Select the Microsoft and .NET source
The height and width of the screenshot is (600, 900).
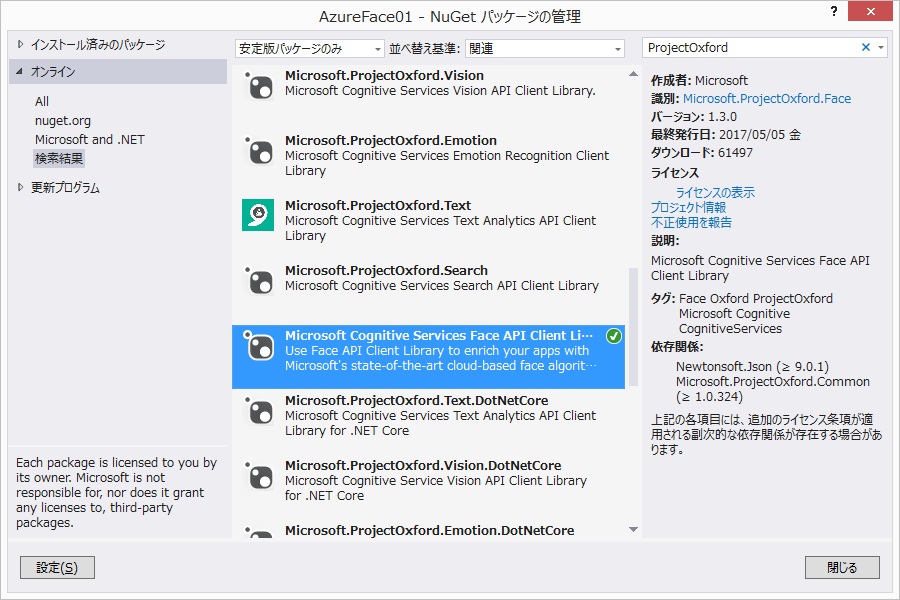click(90, 140)
